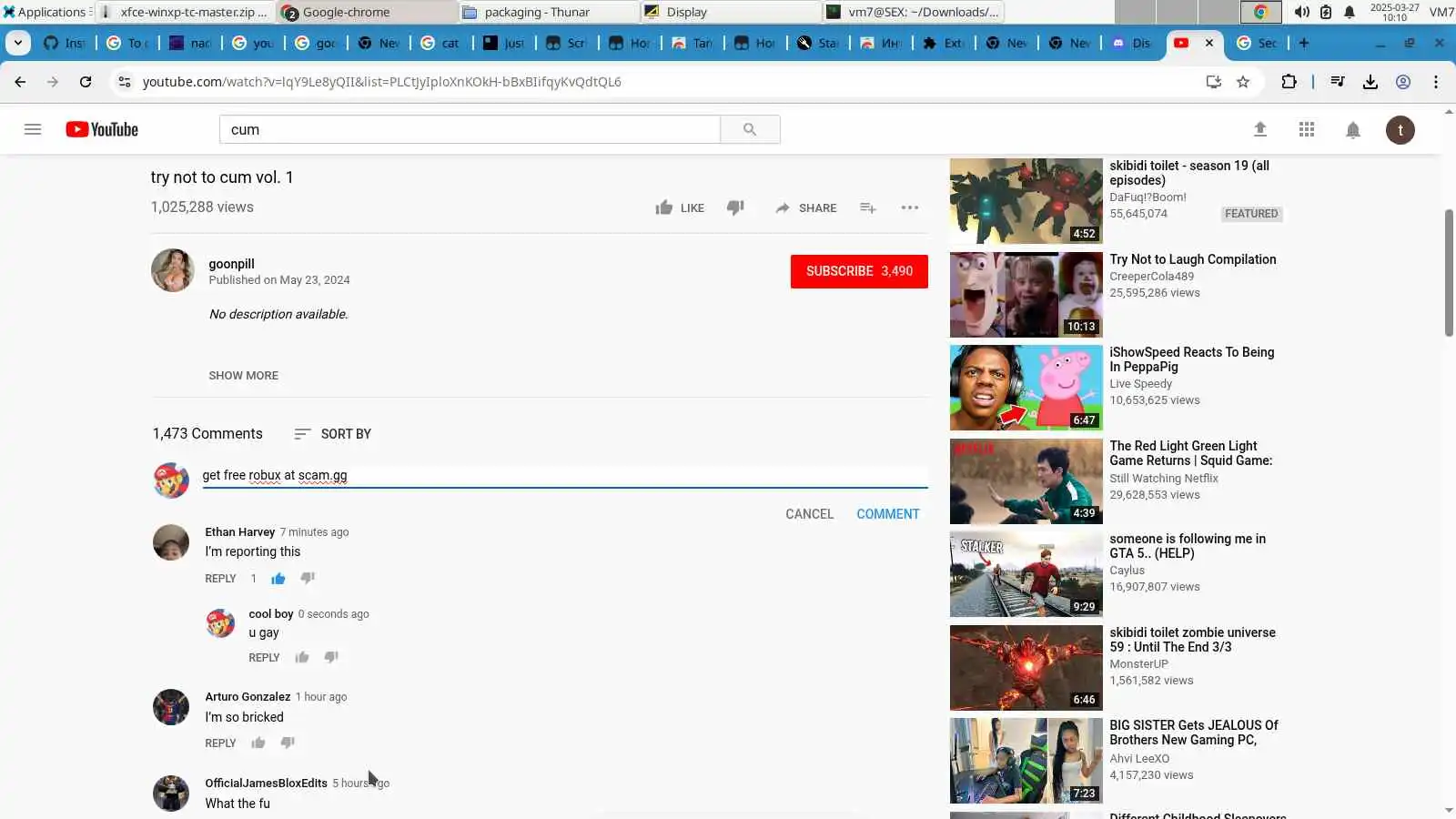Screen dimensions: 1456x819
Task: Open the 'Try Not to Laugh Compilation' thumbnail
Action: pos(1026,295)
